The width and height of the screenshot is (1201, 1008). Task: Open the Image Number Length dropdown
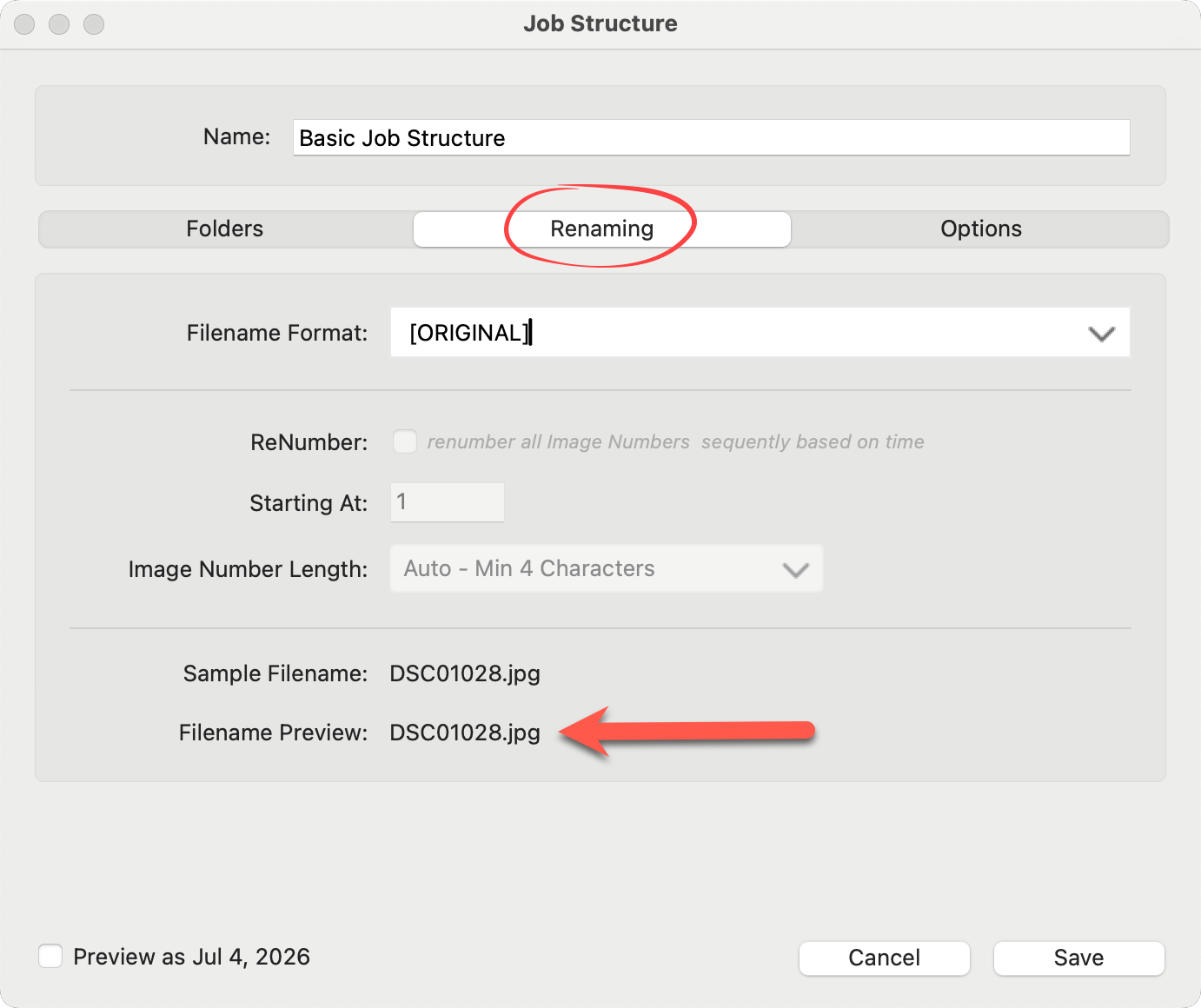(591, 569)
